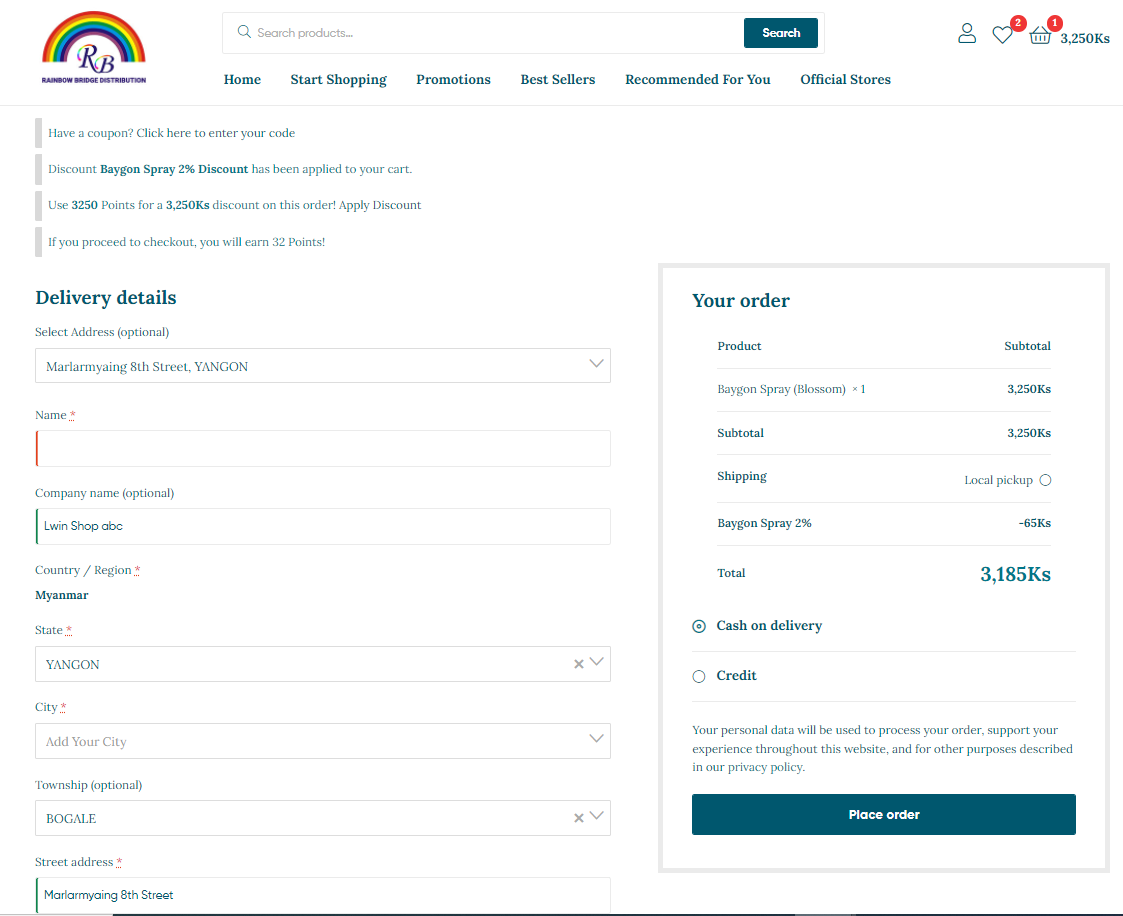This screenshot has height=916, width=1123.
Task: Click the Place order button
Action: click(x=884, y=814)
